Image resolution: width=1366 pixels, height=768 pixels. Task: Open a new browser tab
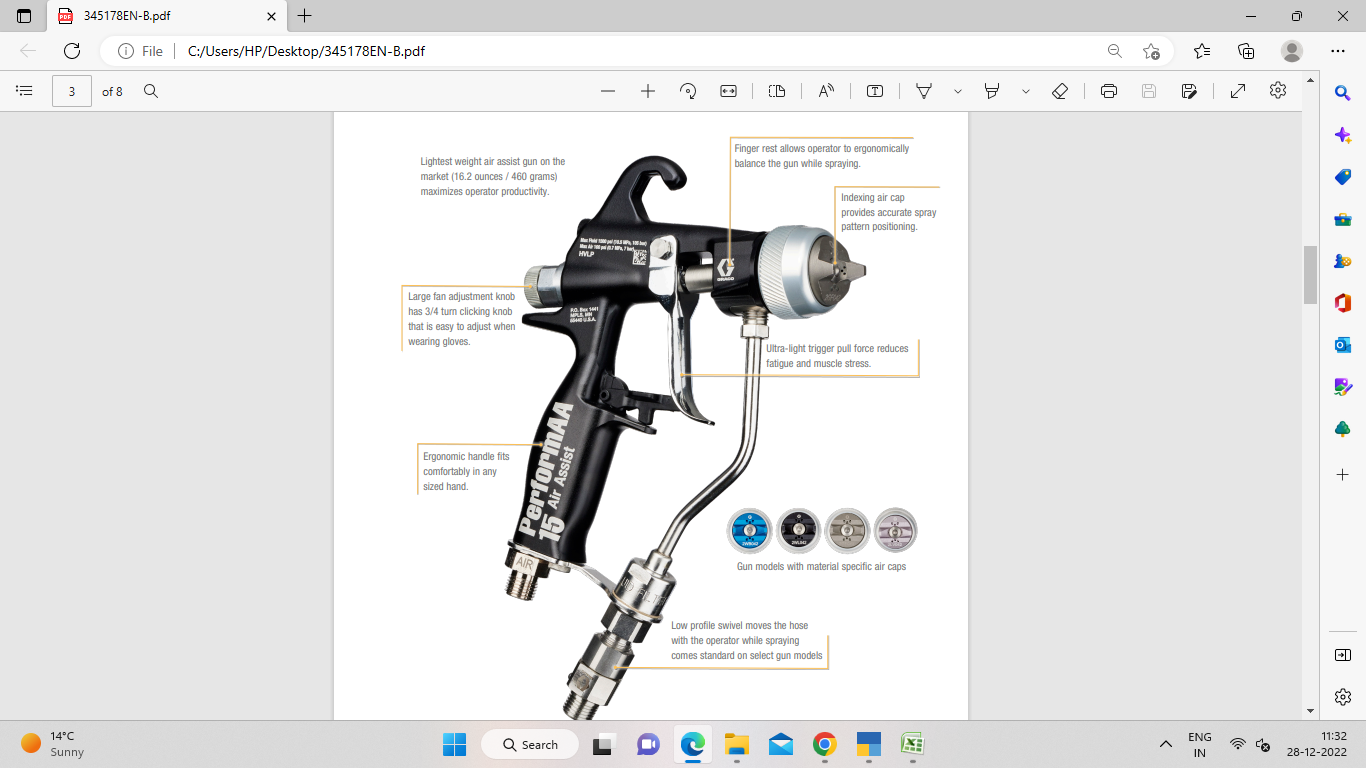point(305,16)
